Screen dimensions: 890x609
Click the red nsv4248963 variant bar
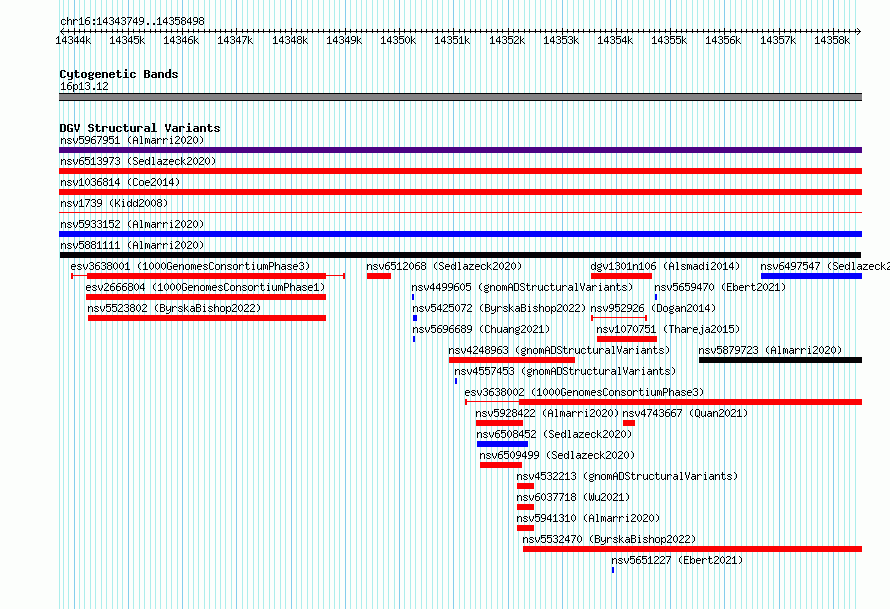[512, 360]
